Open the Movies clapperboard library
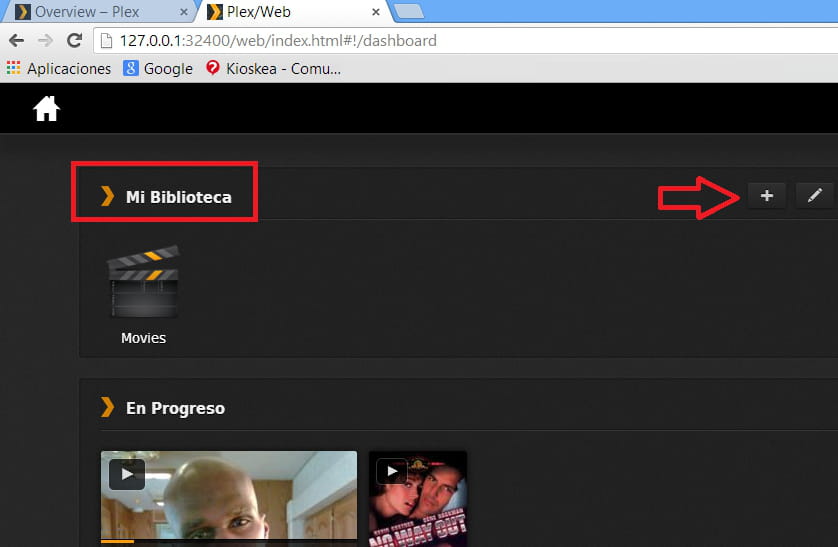The width and height of the screenshot is (838, 547). pos(143,283)
